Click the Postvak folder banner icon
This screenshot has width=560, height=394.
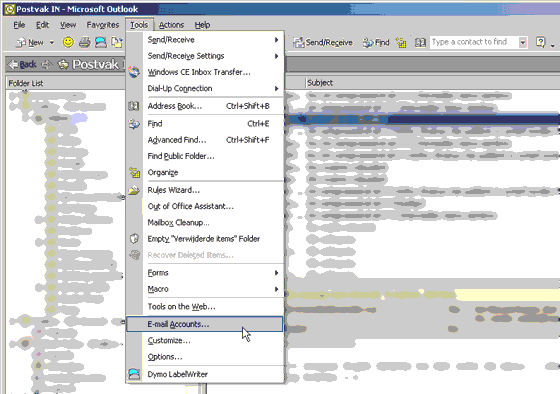63,64
